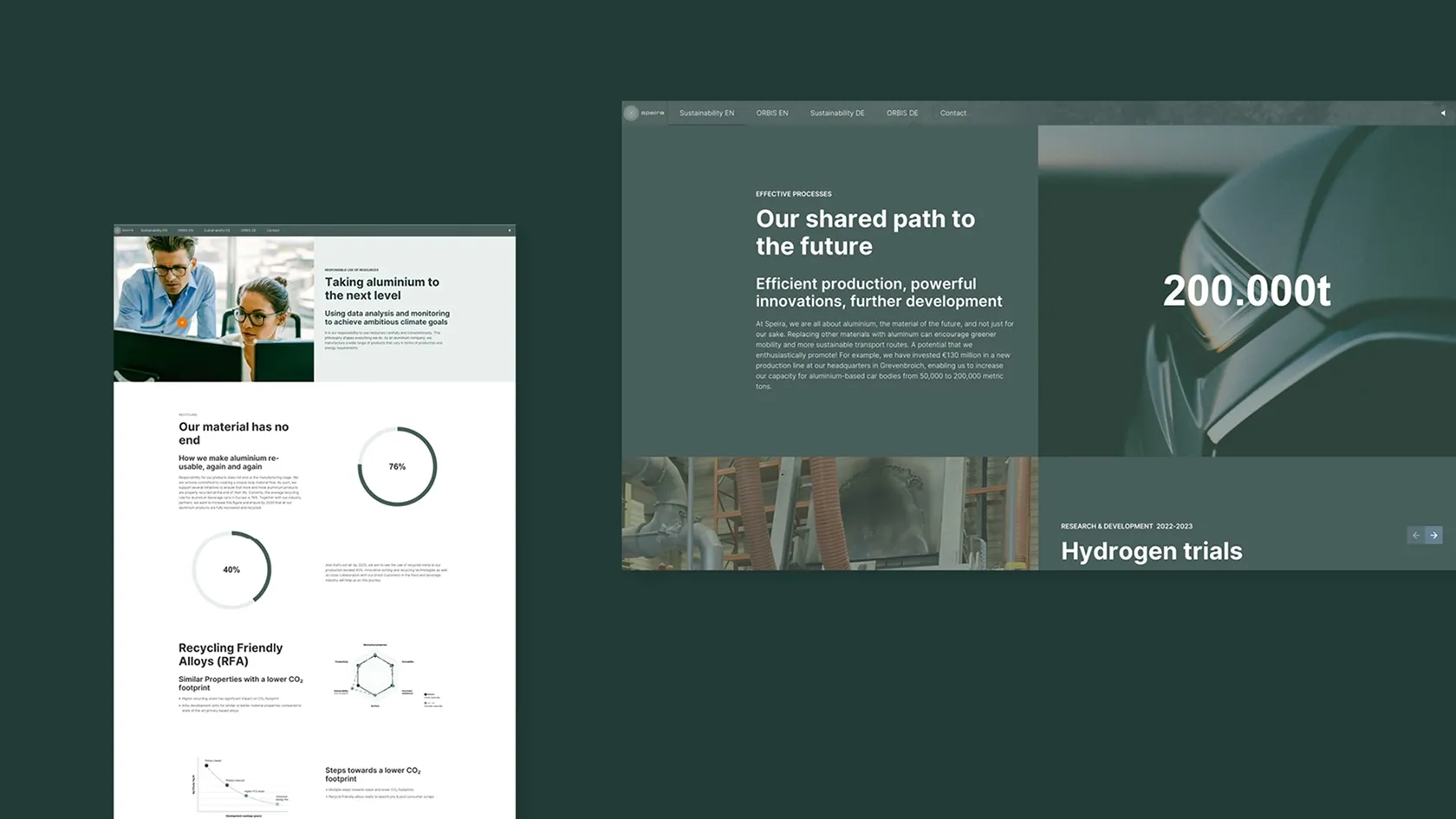The width and height of the screenshot is (1456, 819).
Task: Click the two colleagues at monitors photo
Action: [213, 309]
